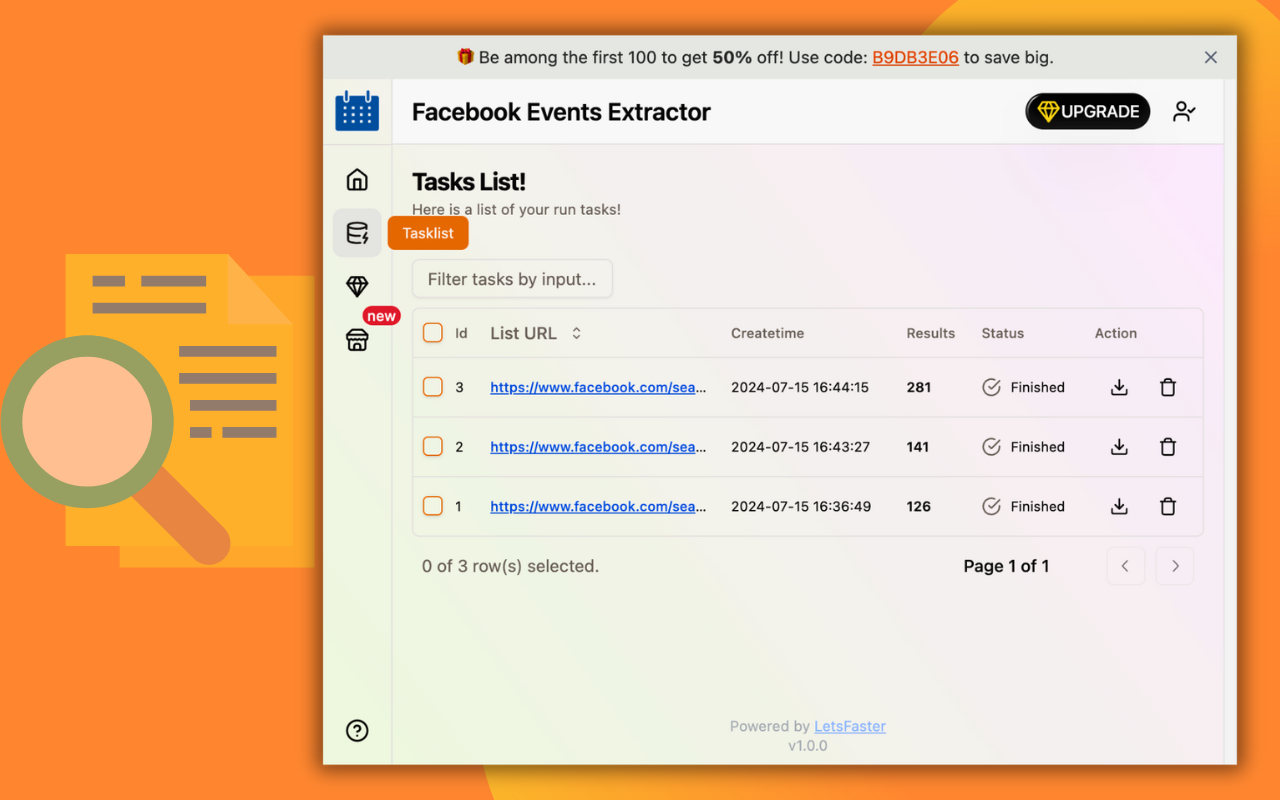Open the Home icon in sidebar
This screenshot has height=800, width=1280.
pos(357,180)
